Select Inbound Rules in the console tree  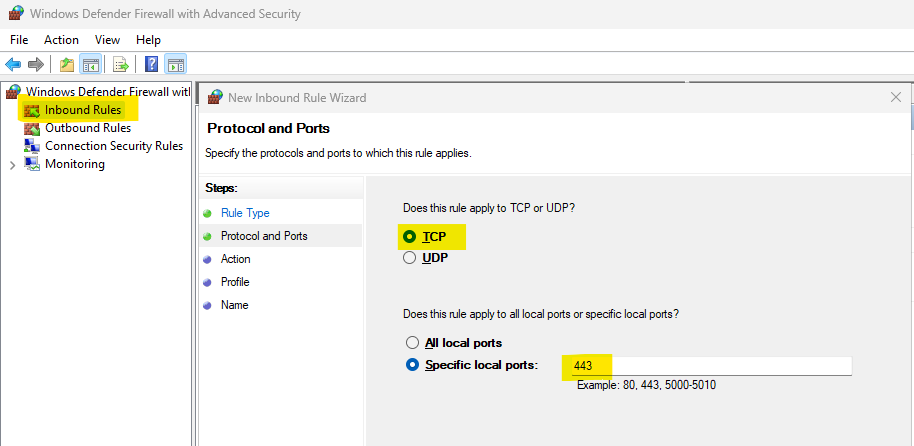(83, 110)
